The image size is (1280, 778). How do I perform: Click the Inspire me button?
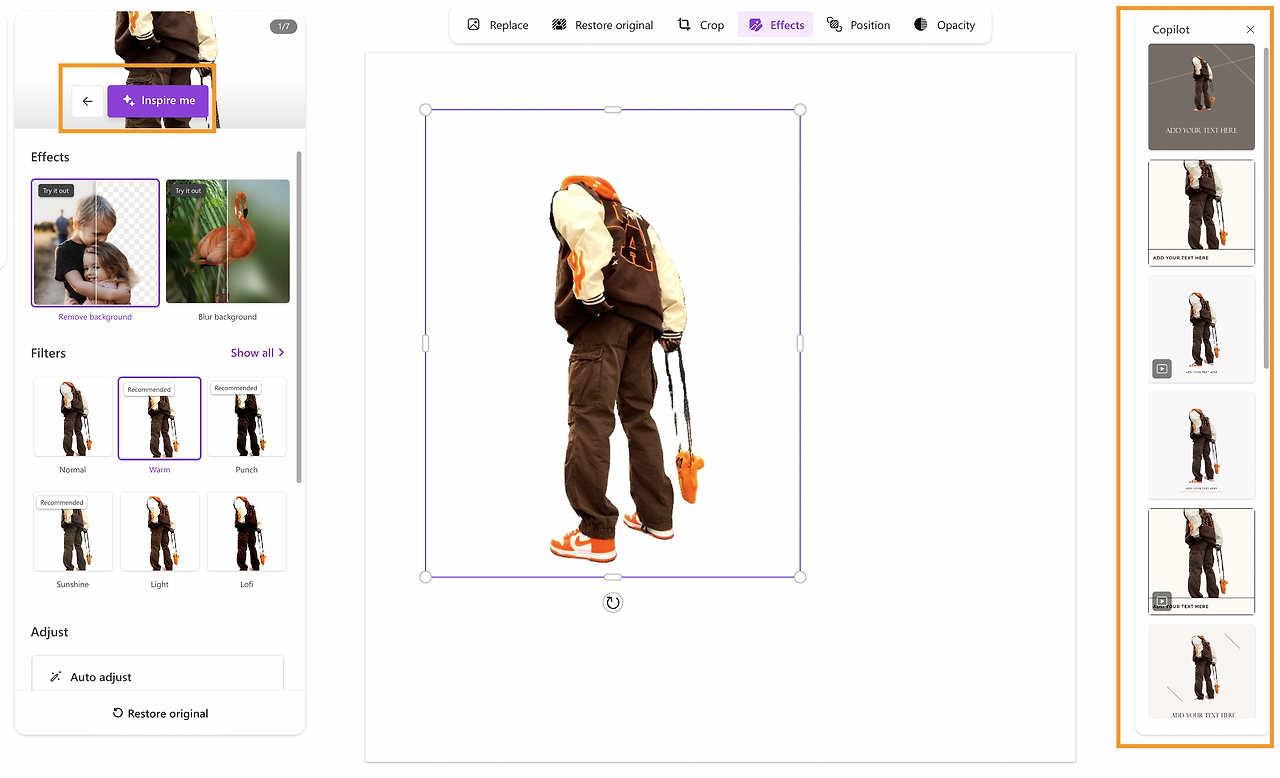[x=159, y=101]
